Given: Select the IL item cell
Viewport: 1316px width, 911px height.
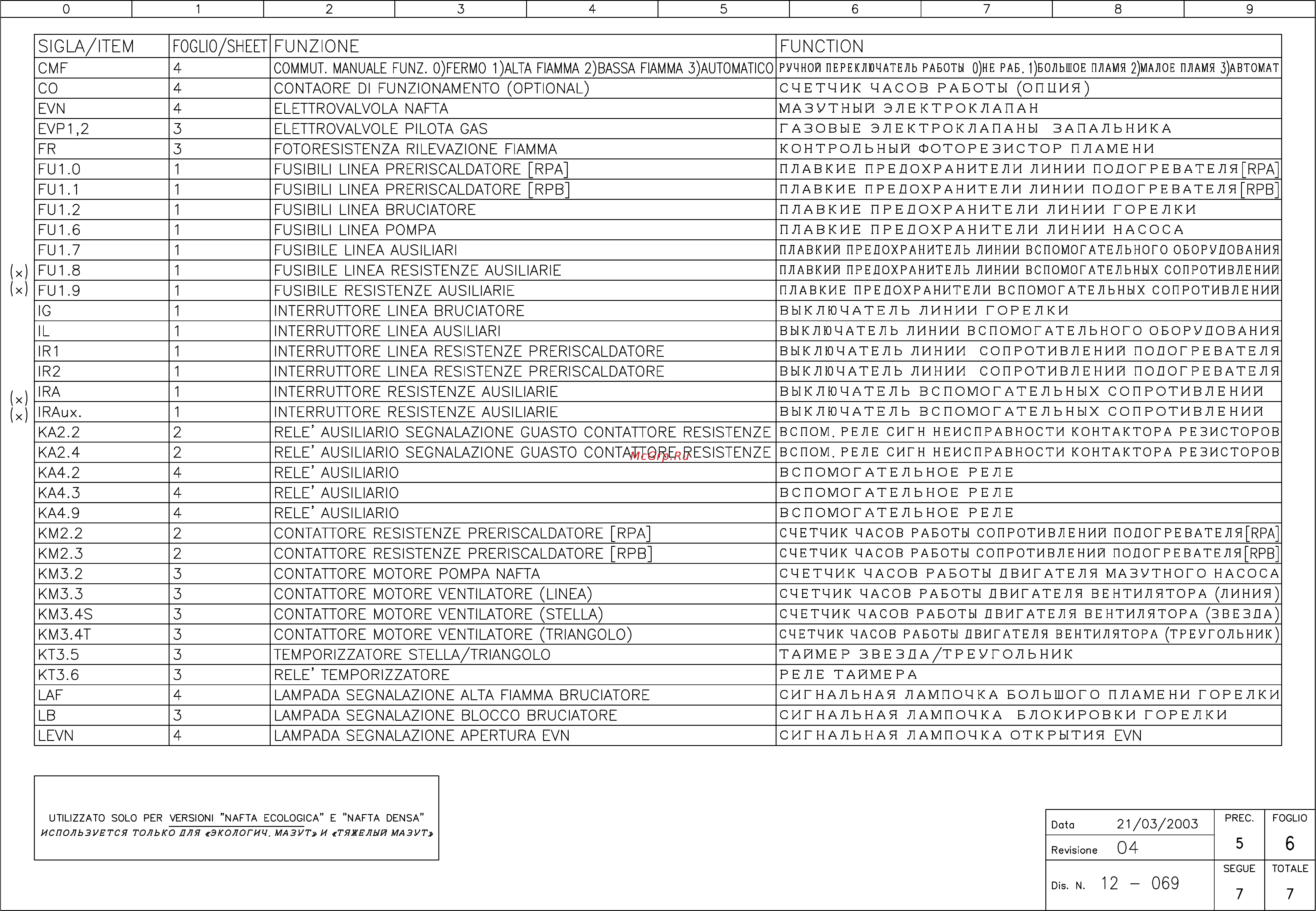Looking at the screenshot, I should coord(101,331).
